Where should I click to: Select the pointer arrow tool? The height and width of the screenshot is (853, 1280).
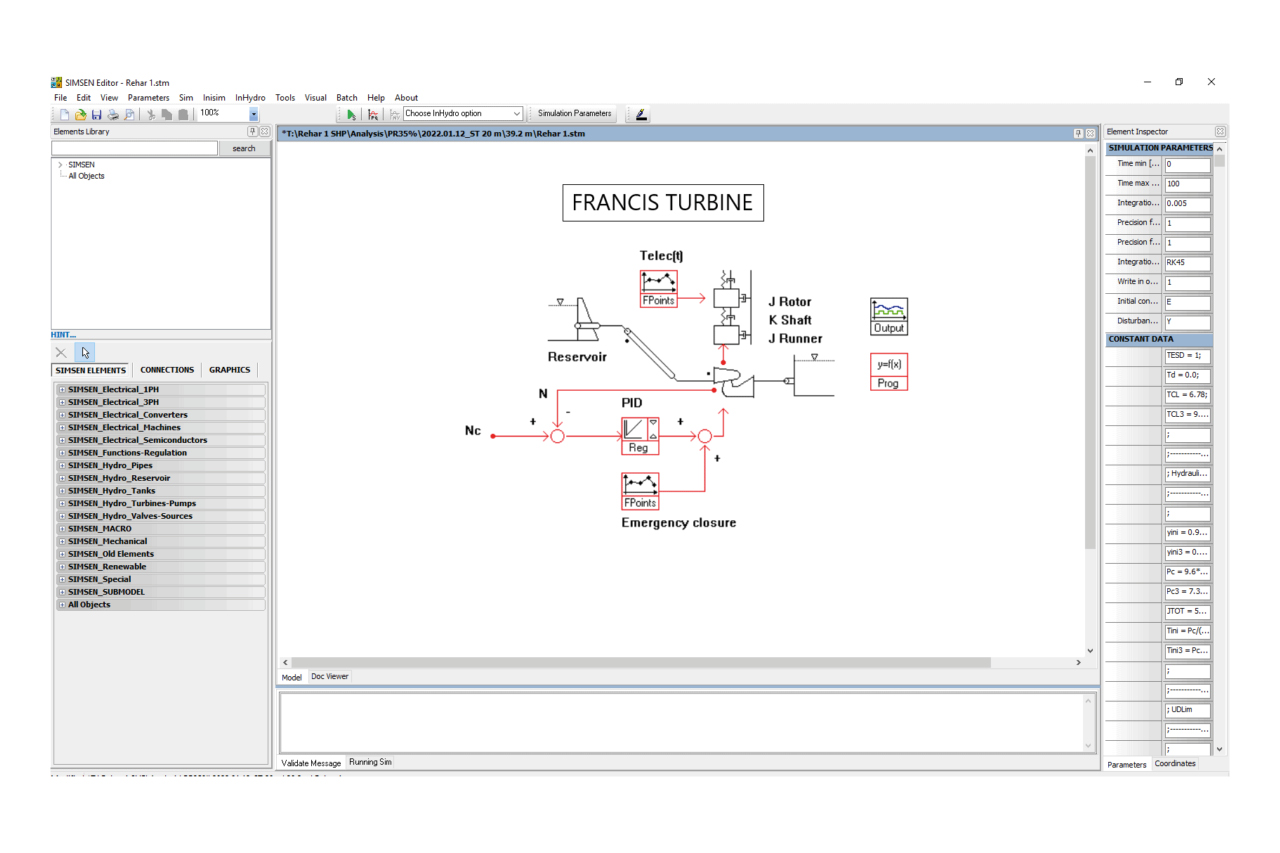click(x=86, y=352)
